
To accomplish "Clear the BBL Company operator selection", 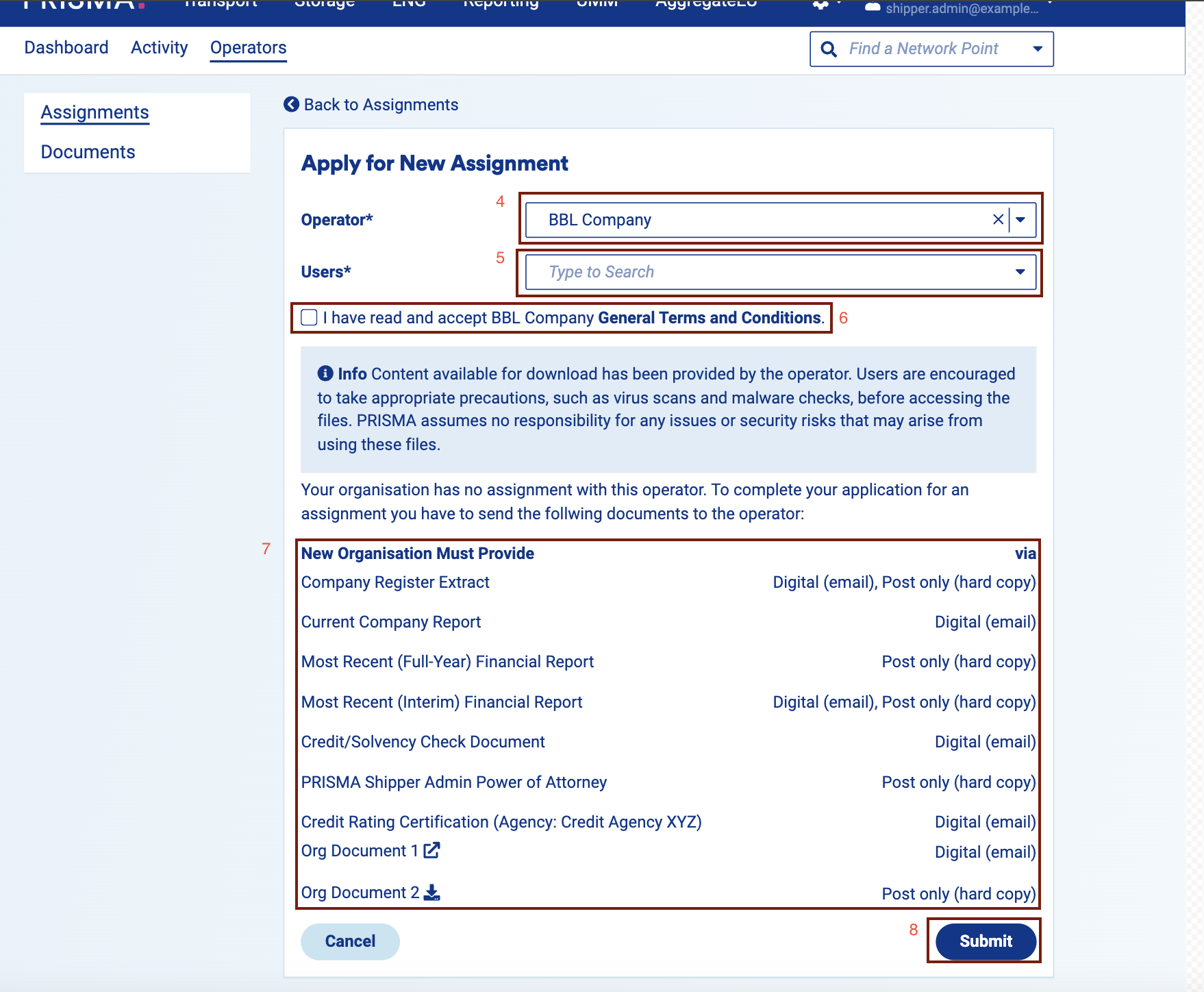I will pyautogui.click(x=998, y=219).
